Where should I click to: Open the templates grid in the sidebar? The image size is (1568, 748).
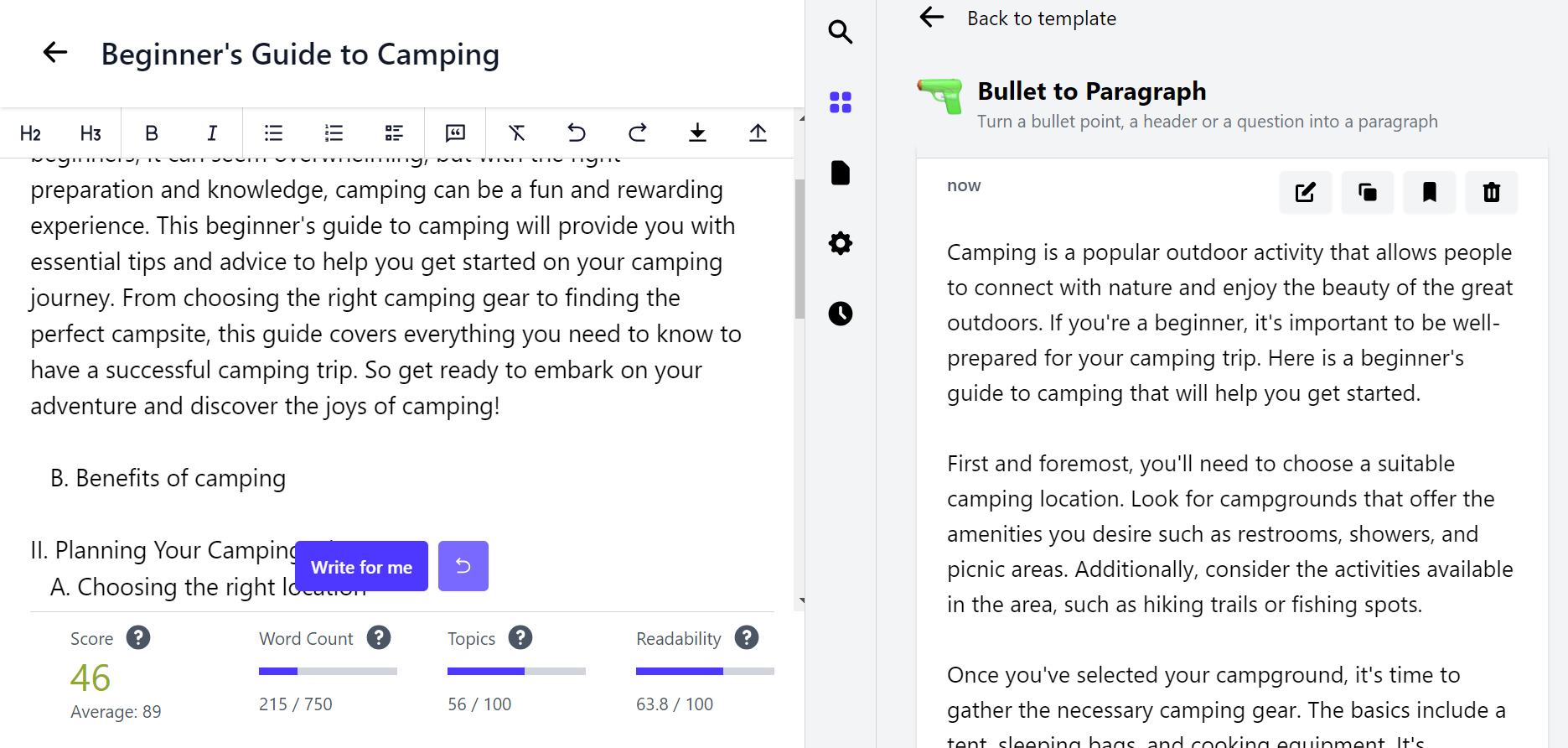pyautogui.click(x=841, y=102)
